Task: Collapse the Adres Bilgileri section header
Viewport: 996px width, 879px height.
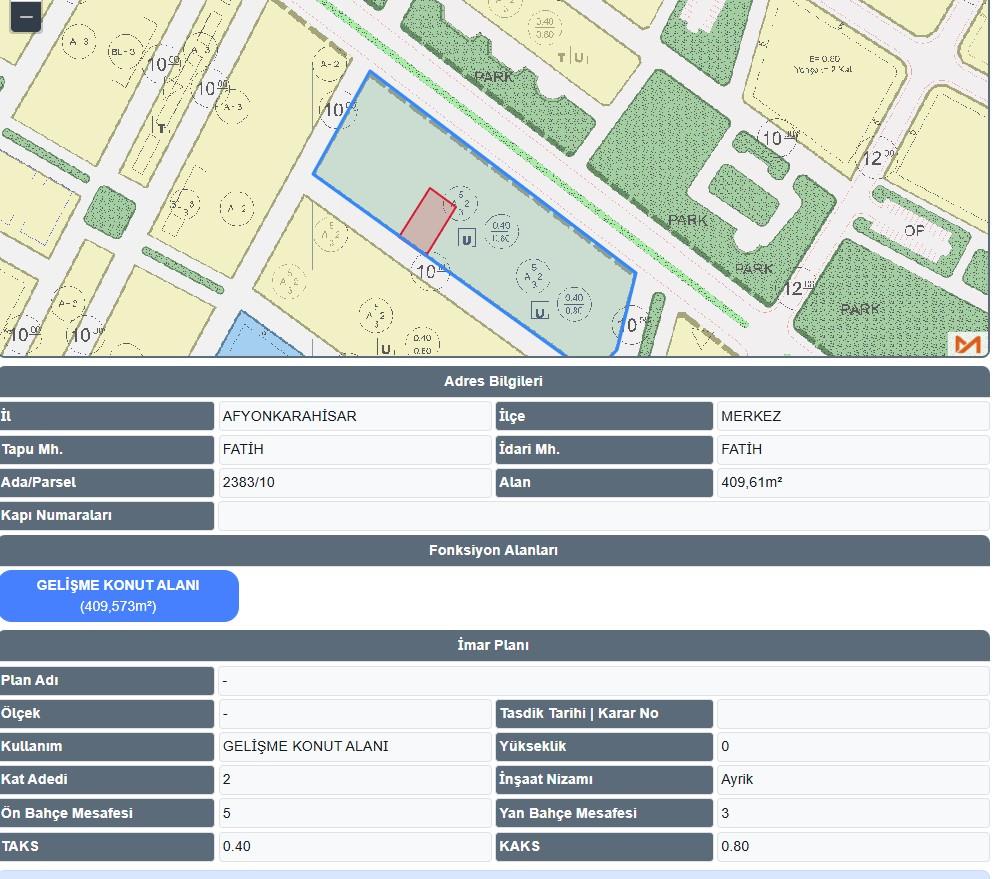Action: [x=494, y=381]
